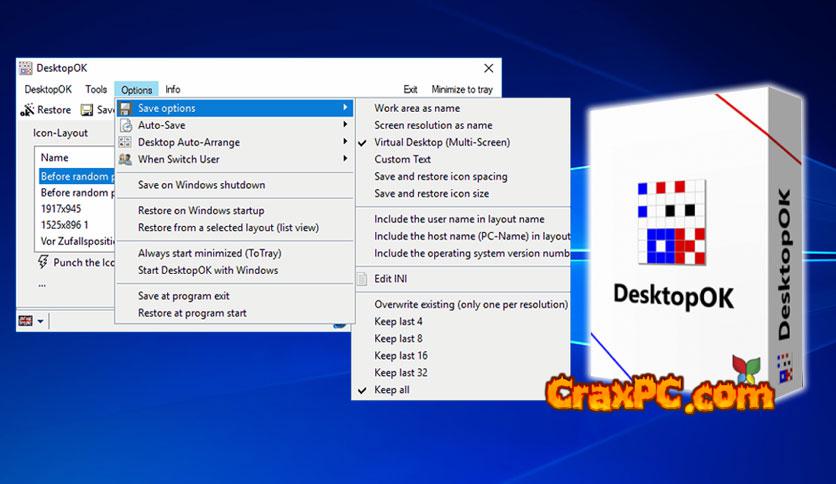The width and height of the screenshot is (836, 484).
Task: Open the Options menu
Action: click(136, 90)
